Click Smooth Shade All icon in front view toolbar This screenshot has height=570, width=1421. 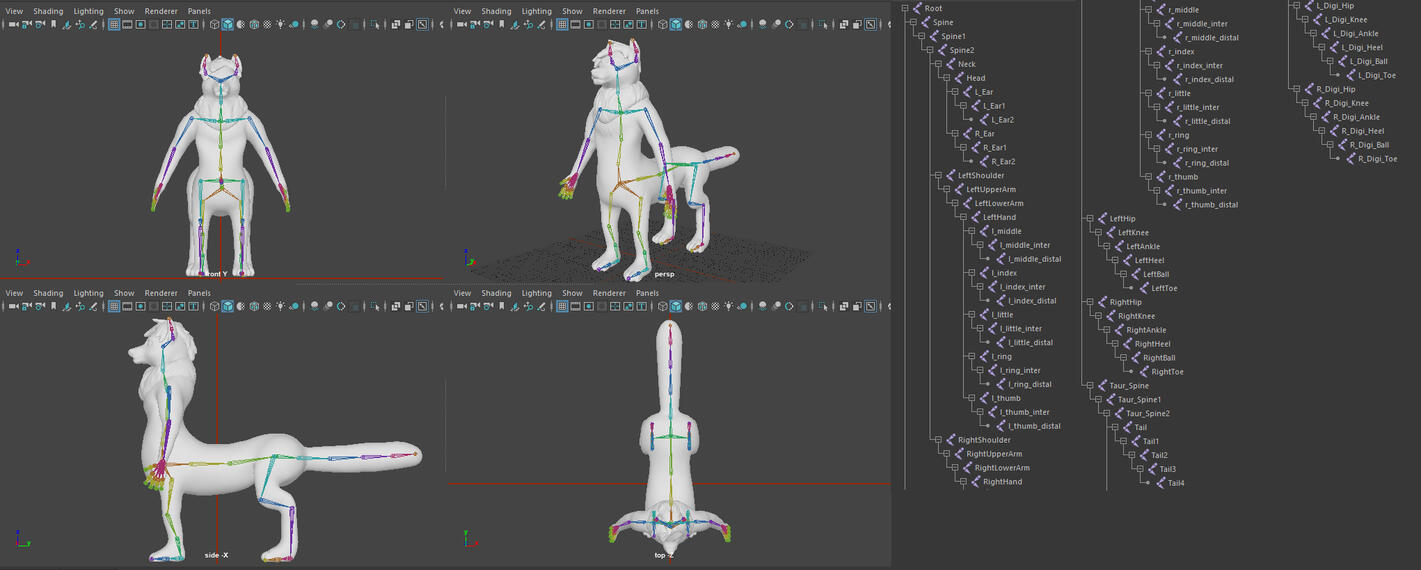tap(228, 24)
